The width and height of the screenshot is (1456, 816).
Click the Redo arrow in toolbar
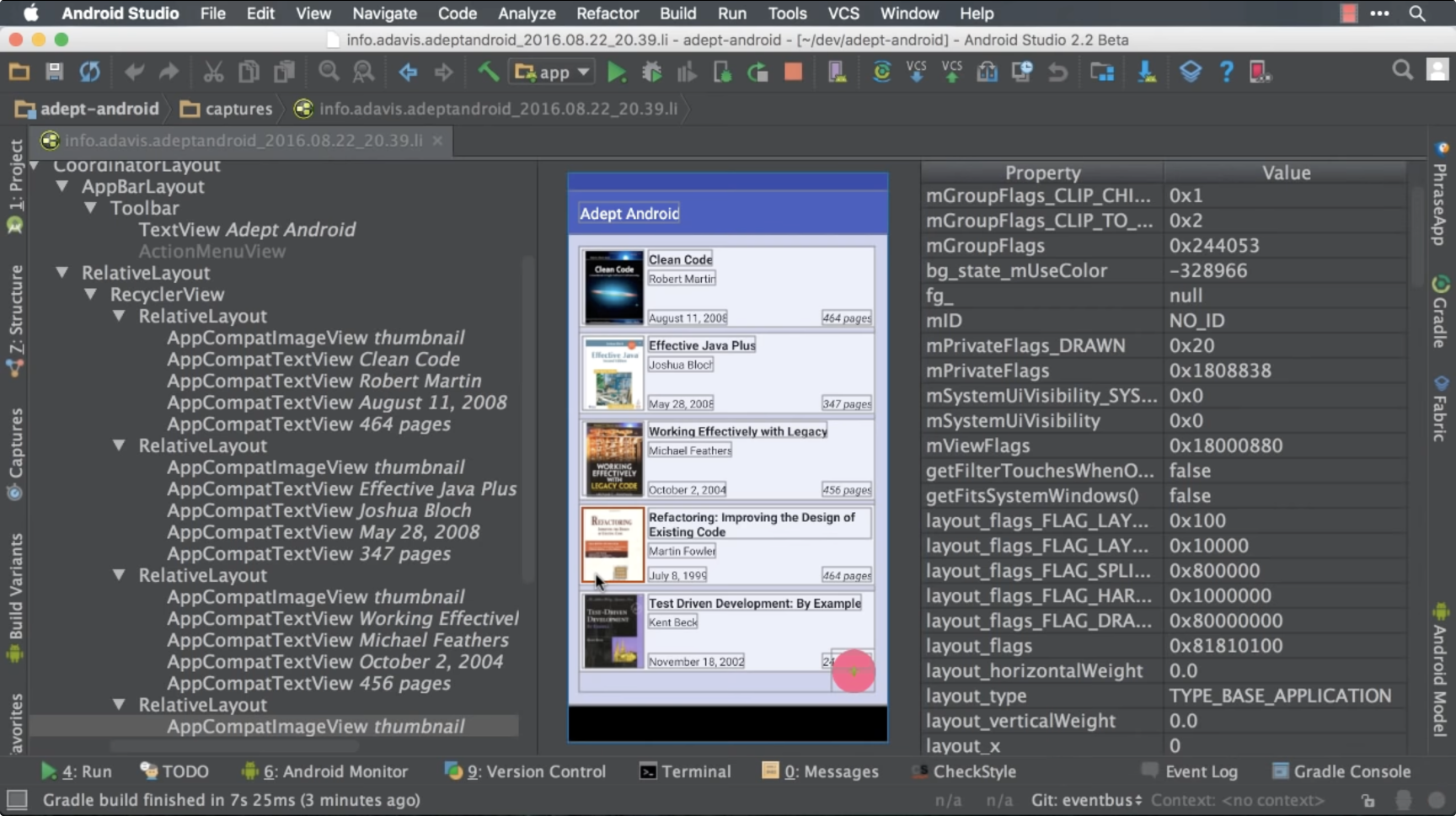[x=169, y=72]
